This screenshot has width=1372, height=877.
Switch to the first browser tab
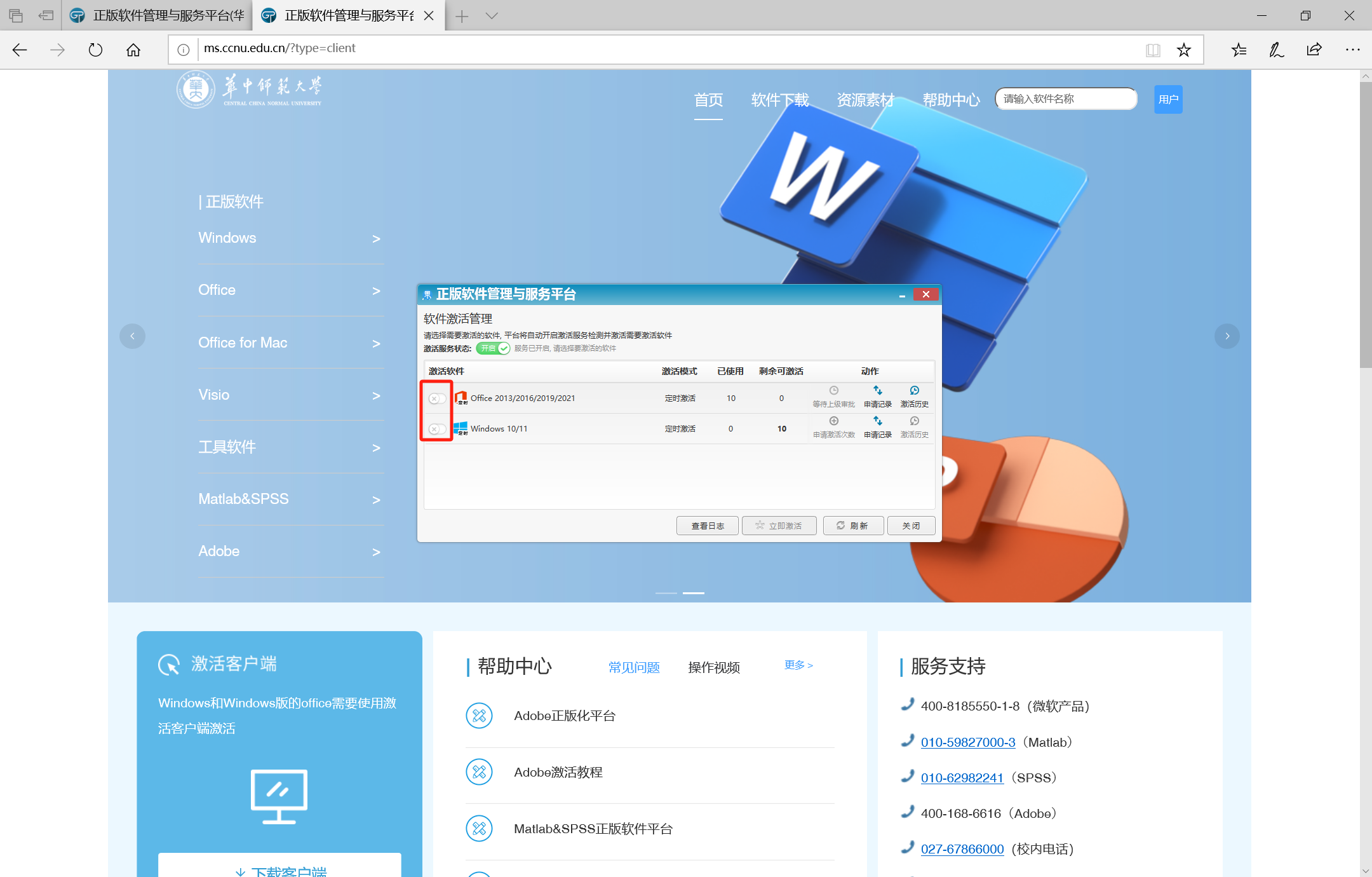[x=158, y=16]
